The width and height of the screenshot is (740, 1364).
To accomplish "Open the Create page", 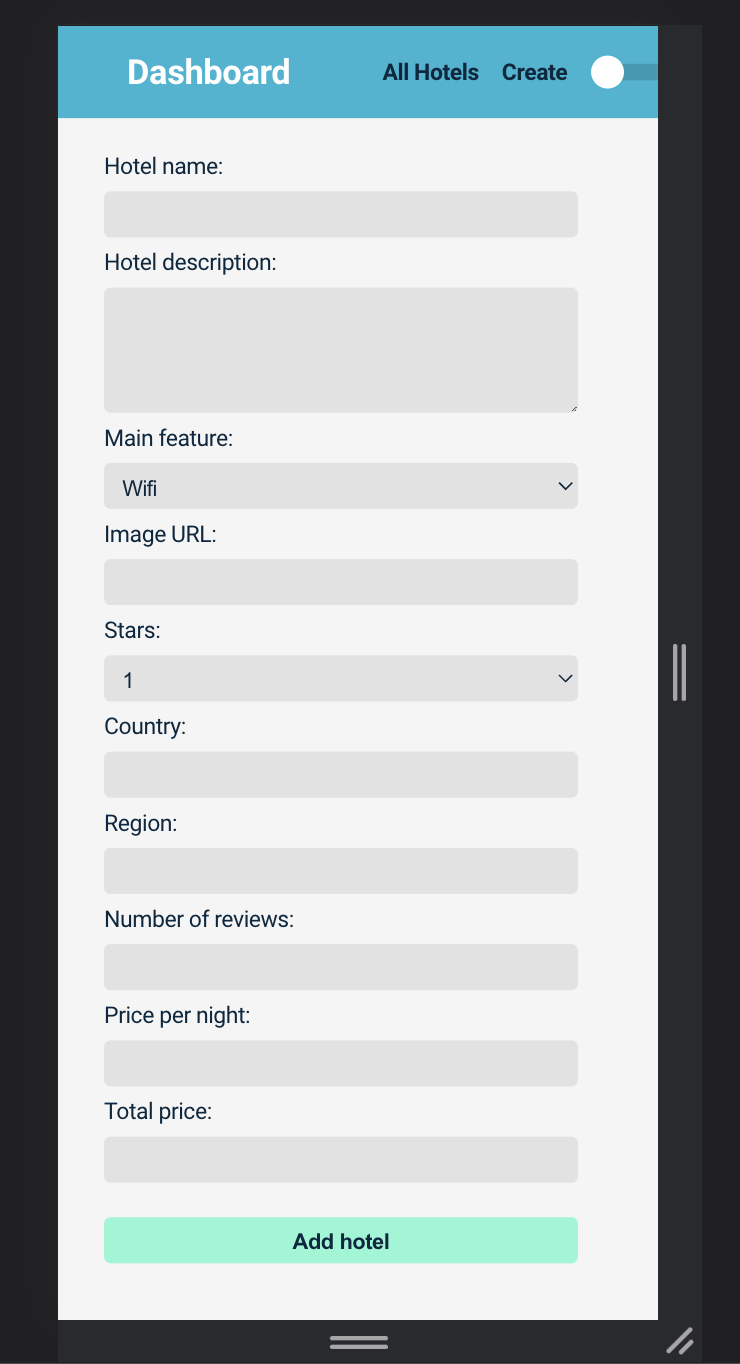I will 534,72.
